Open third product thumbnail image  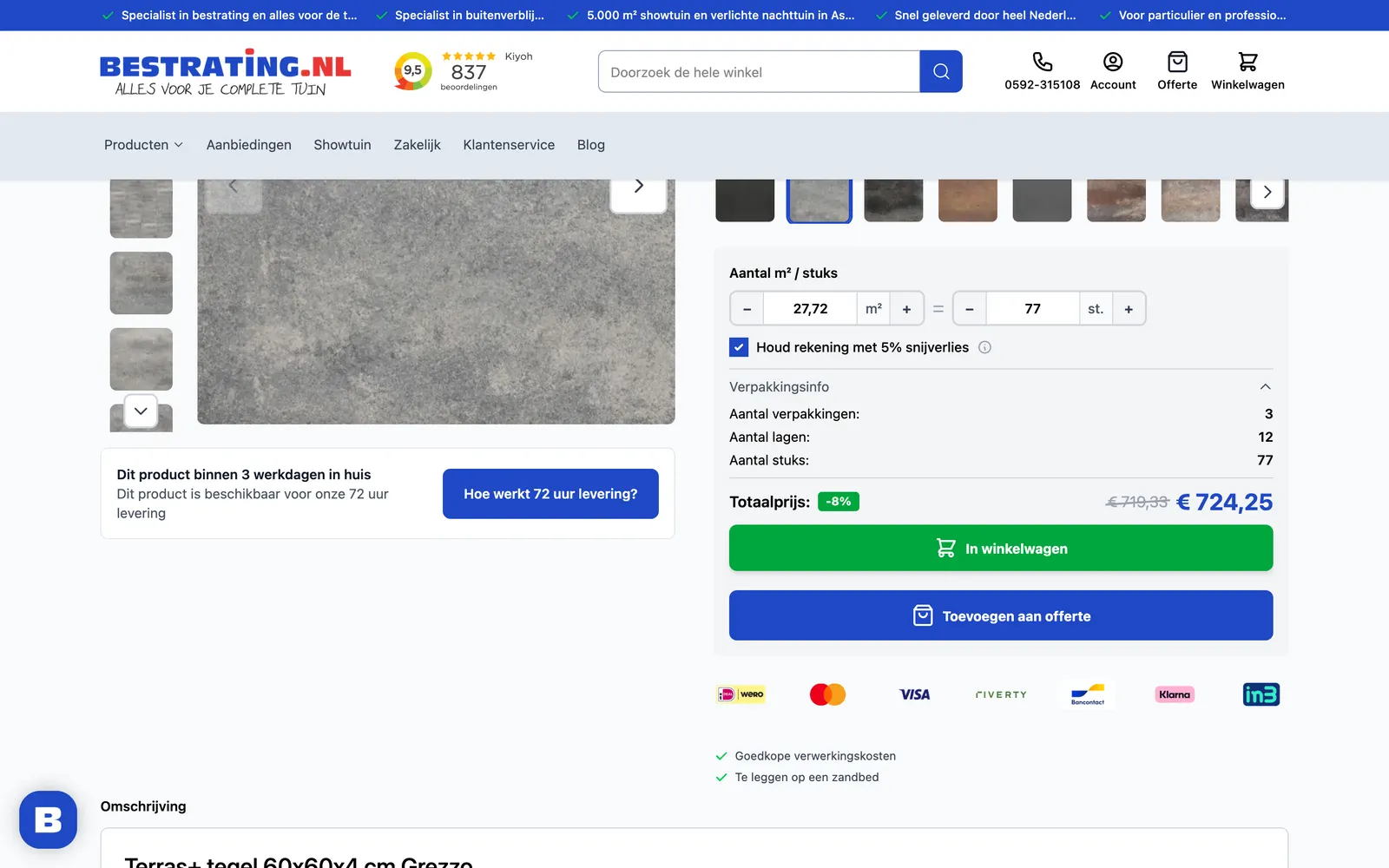click(x=142, y=359)
